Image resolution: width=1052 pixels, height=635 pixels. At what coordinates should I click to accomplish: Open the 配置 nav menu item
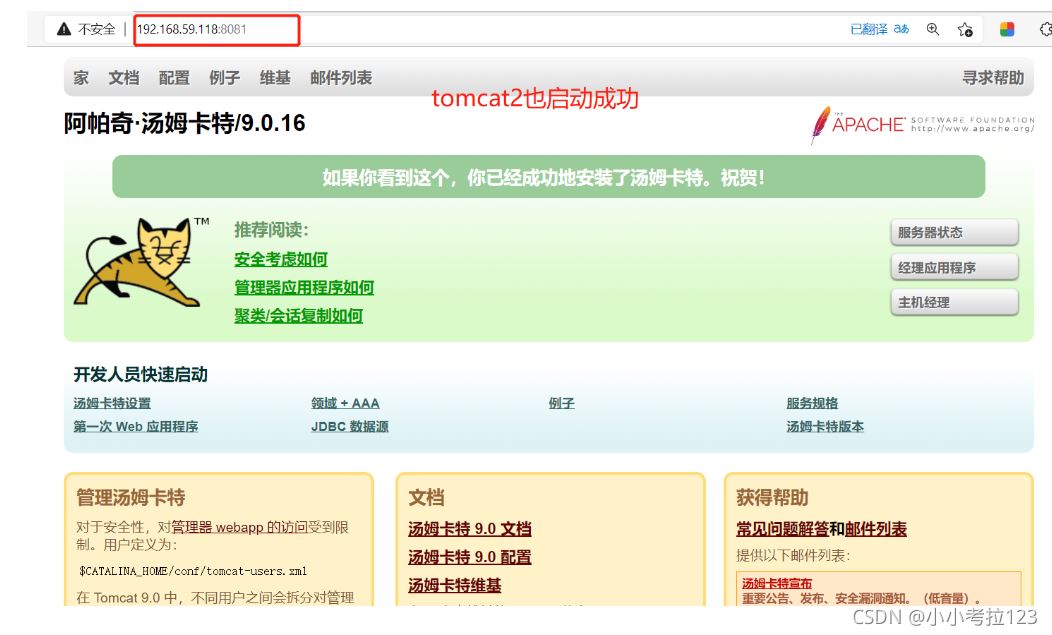[x=174, y=78]
